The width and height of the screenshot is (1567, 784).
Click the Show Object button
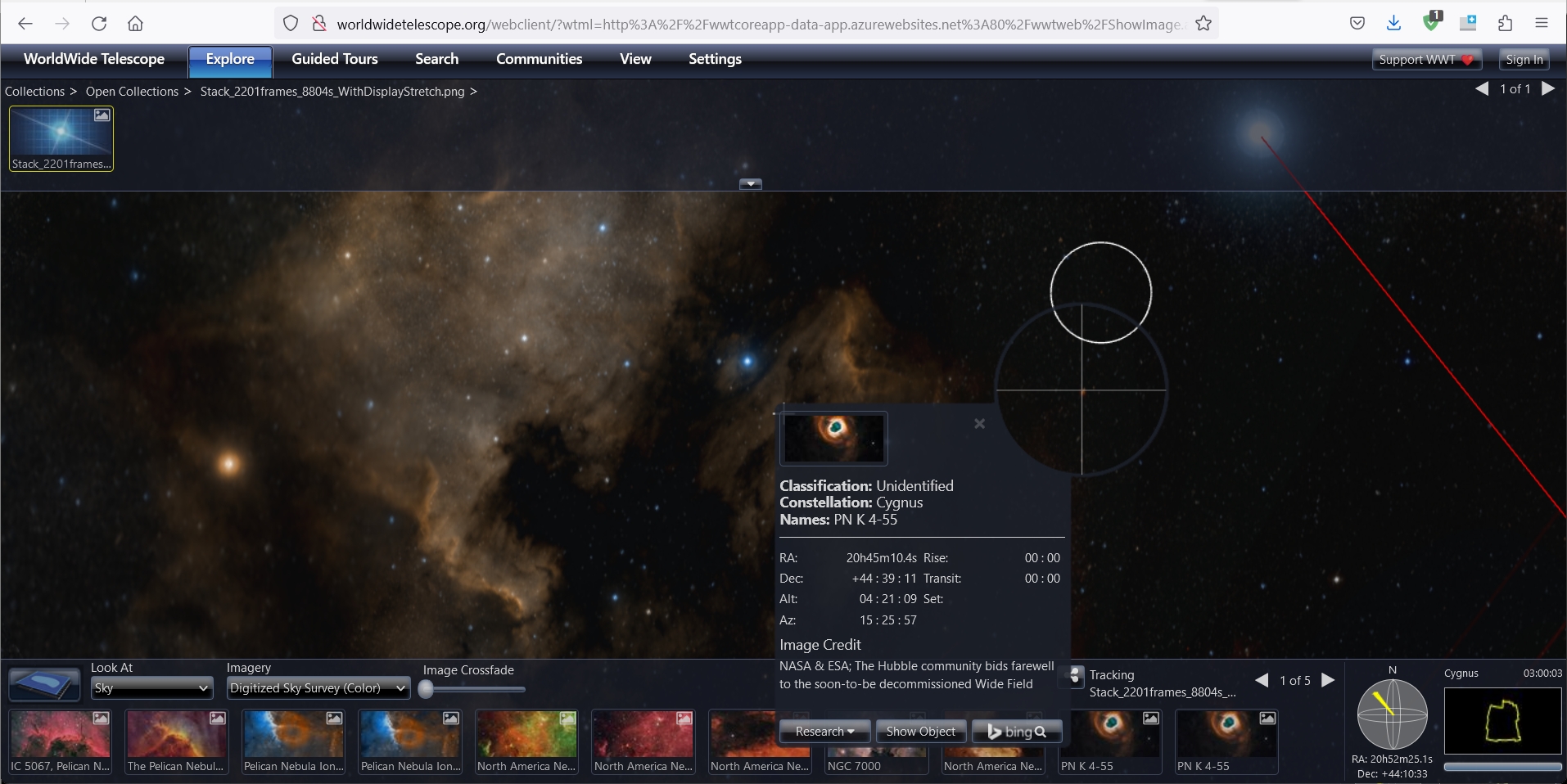[x=921, y=731]
